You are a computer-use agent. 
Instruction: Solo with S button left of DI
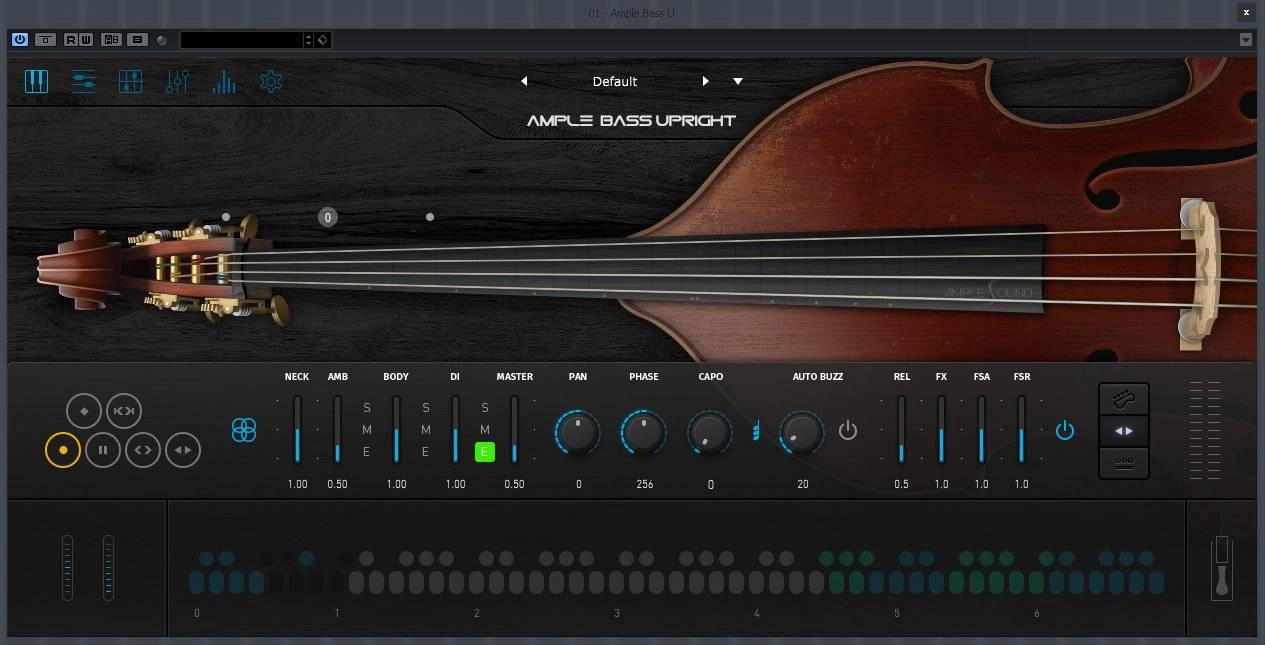click(x=426, y=408)
